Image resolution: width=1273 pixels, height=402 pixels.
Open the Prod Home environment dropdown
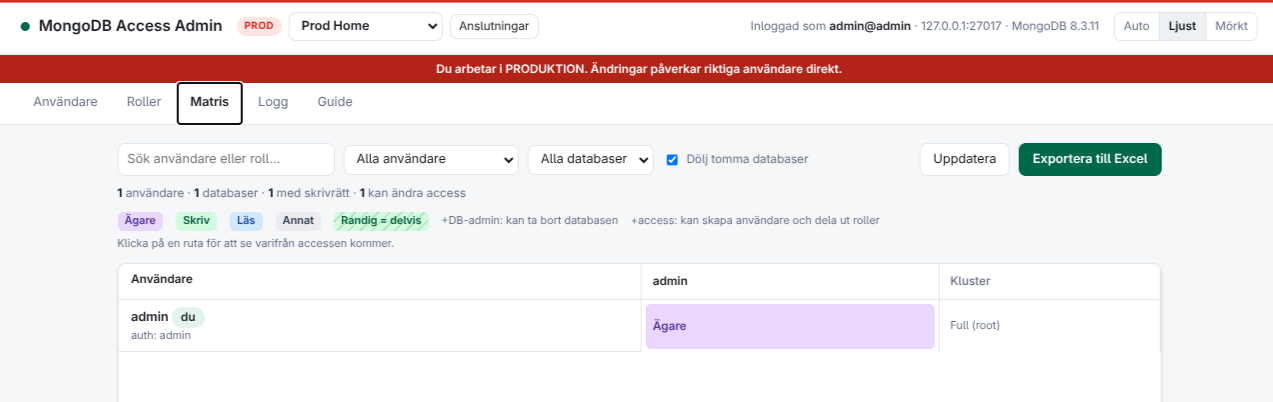tap(366, 26)
